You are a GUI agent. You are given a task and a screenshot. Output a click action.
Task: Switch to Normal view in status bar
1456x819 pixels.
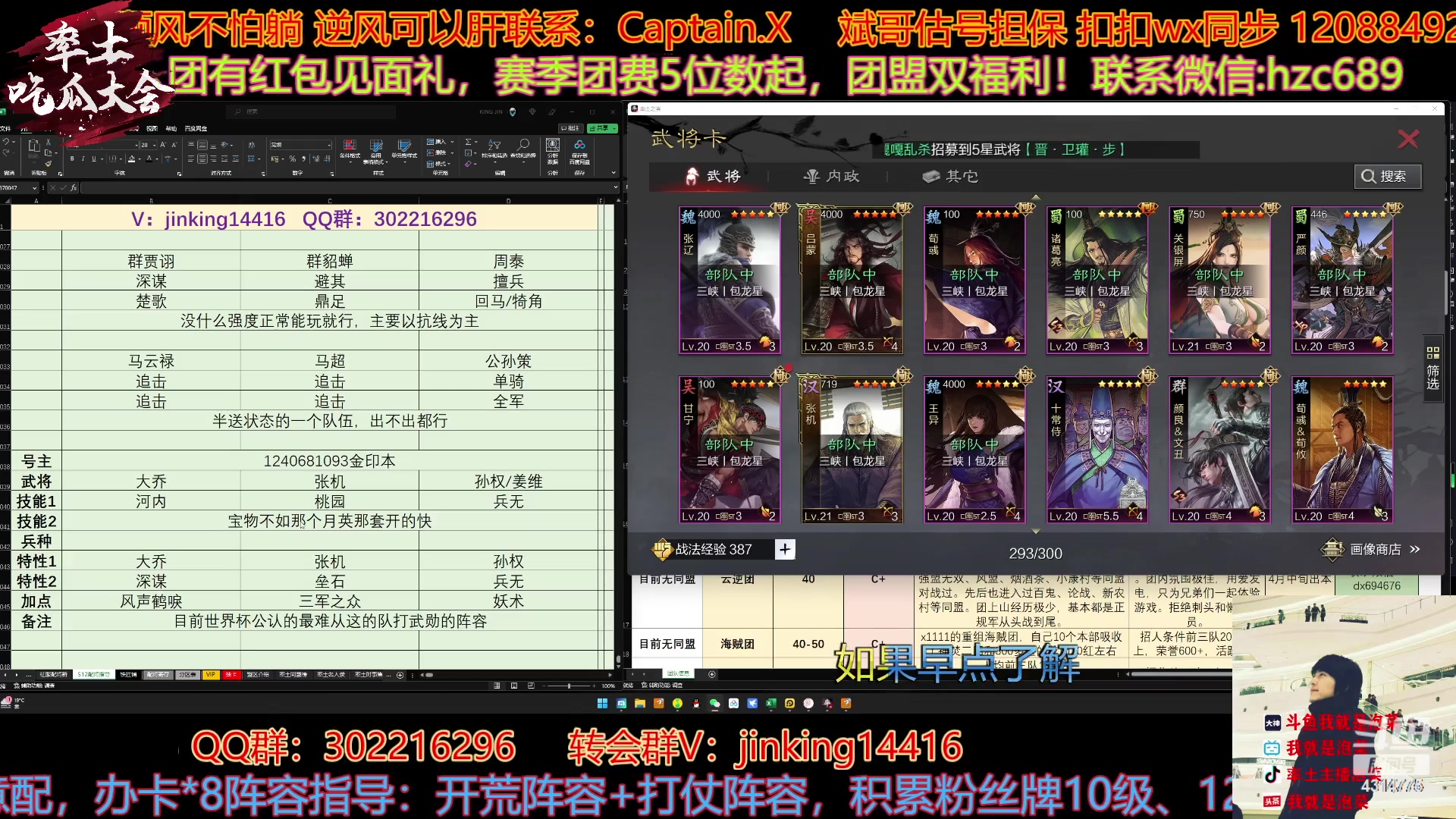pos(497,686)
